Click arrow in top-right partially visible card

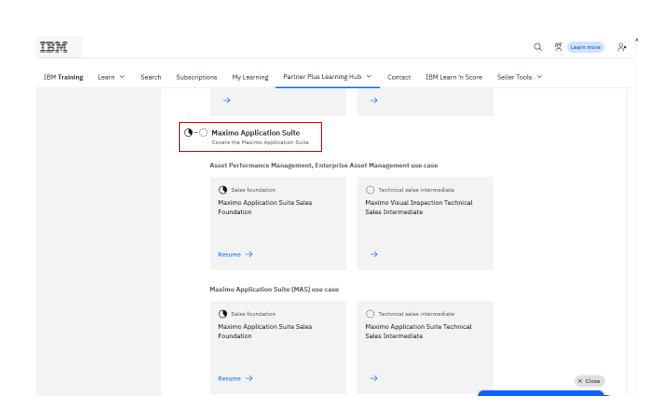tap(374, 100)
